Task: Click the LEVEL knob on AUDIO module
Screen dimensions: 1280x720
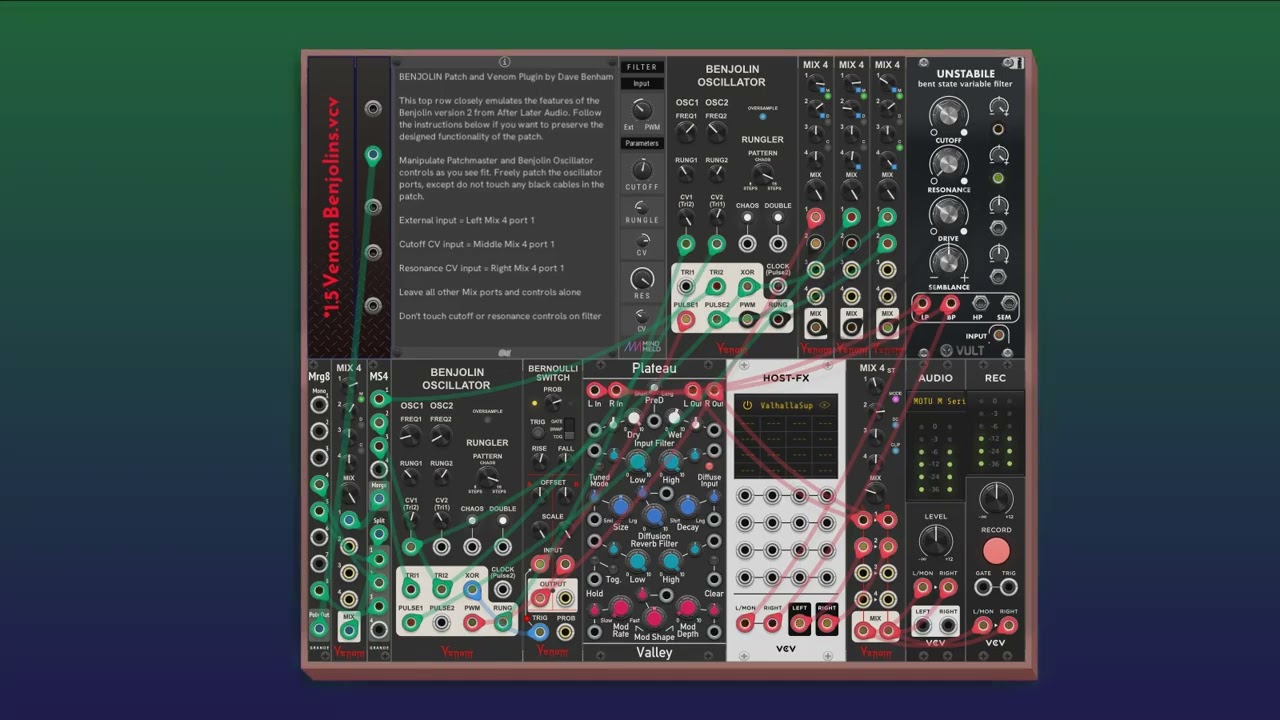Action: (x=935, y=541)
